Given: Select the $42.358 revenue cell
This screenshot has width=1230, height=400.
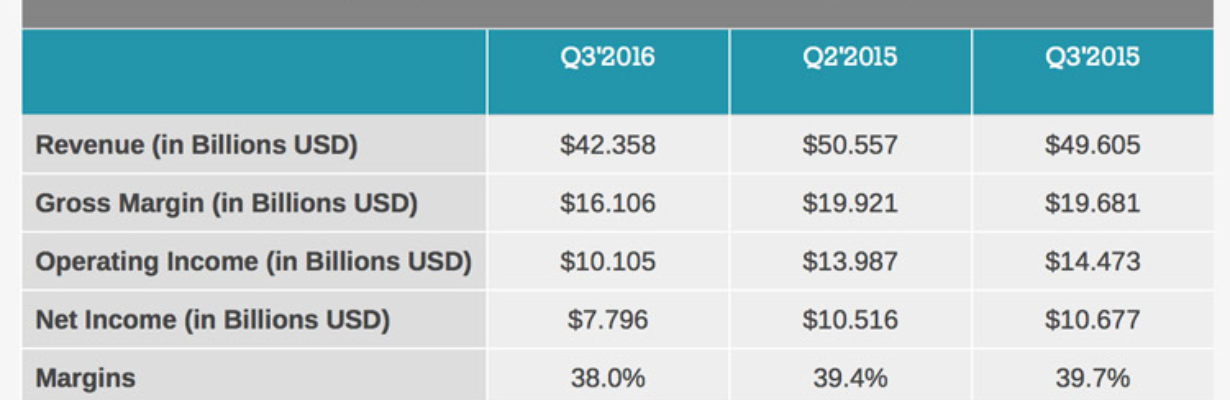Looking at the screenshot, I should tap(608, 145).
